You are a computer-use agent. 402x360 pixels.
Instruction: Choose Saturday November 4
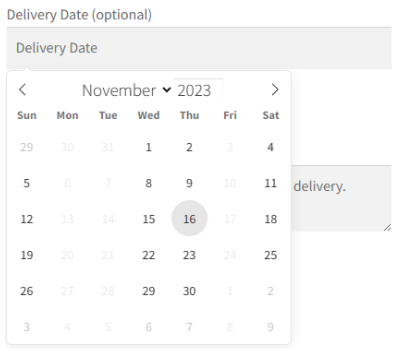(270, 147)
